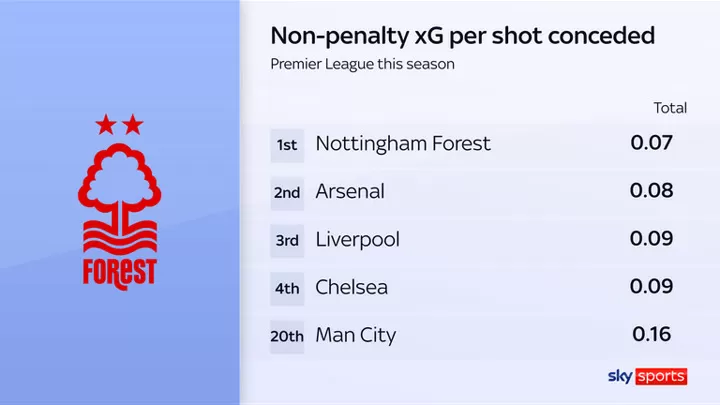This screenshot has height=405, width=720.
Task: Select the Man City team name
Action: [355, 336]
